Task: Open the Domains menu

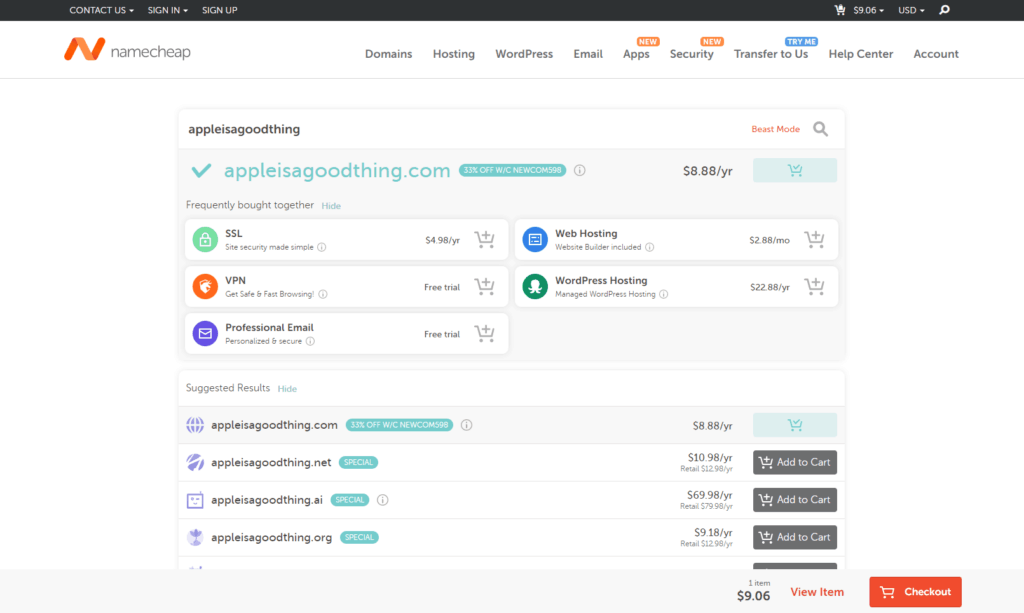Action: coord(388,54)
